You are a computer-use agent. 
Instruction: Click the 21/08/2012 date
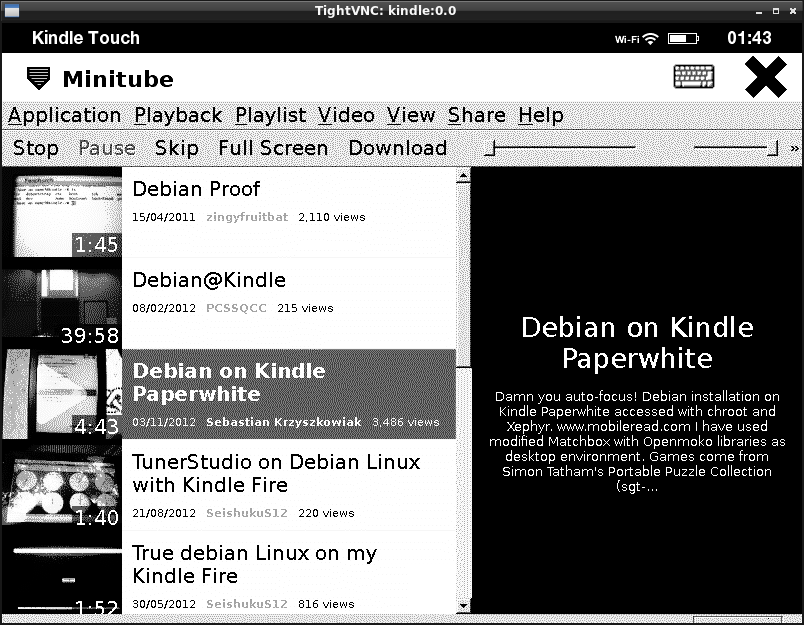click(164, 513)
